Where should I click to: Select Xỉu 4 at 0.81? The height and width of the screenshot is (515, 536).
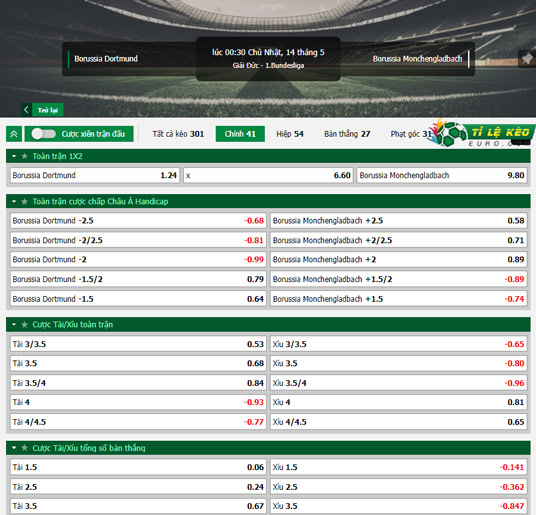(398, 402)
